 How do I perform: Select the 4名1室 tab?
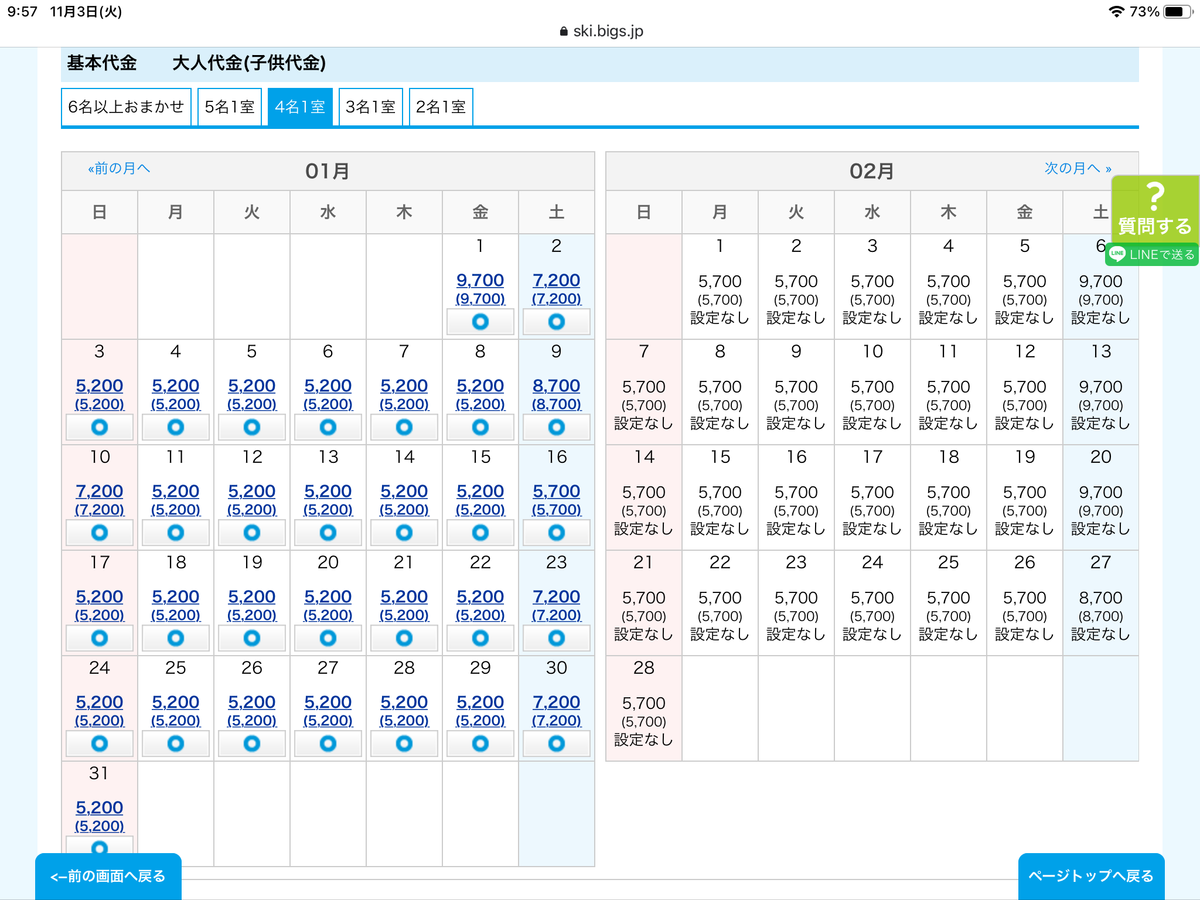click(x=300, y=107)
